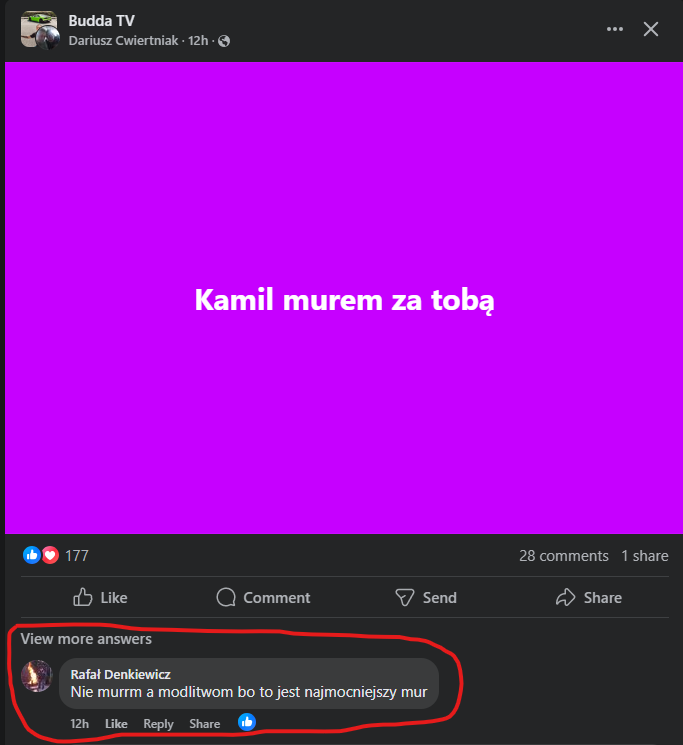Share the post using the arrow Share button
This screenshot has width=683, height=745.
point(589,598)
